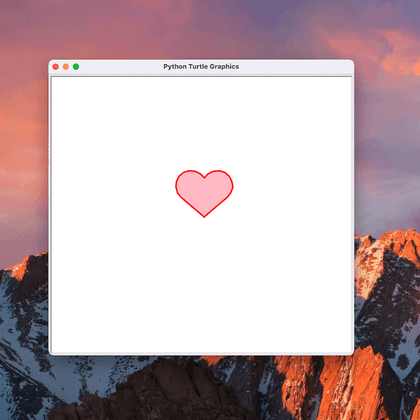Close the Python Turtle Graphics window
The height and width of the screenshot is (420, 420).
pyautogui.click(x=56, y=67)
